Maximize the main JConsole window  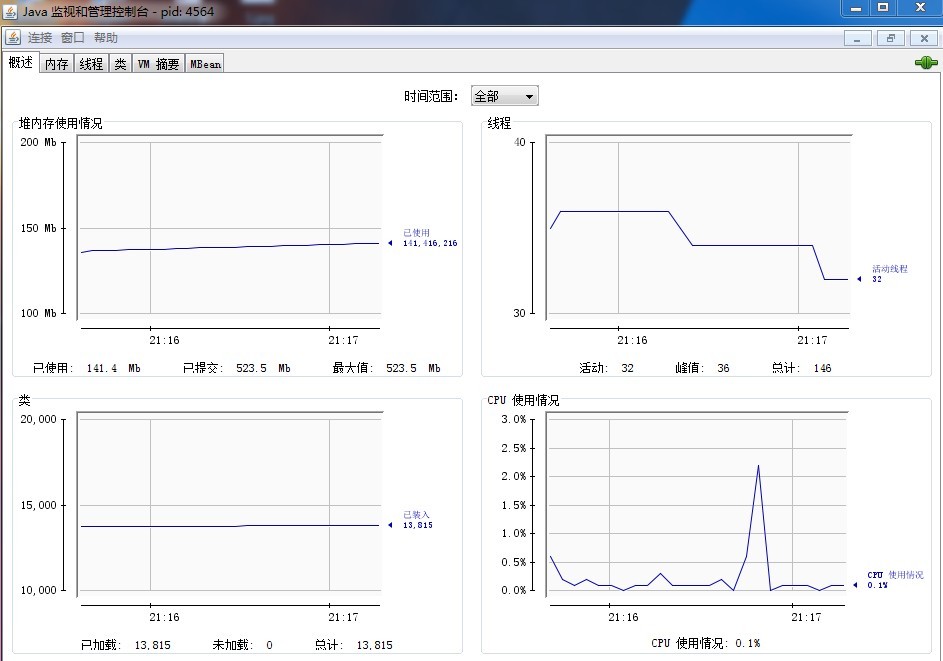coord(883,7)
